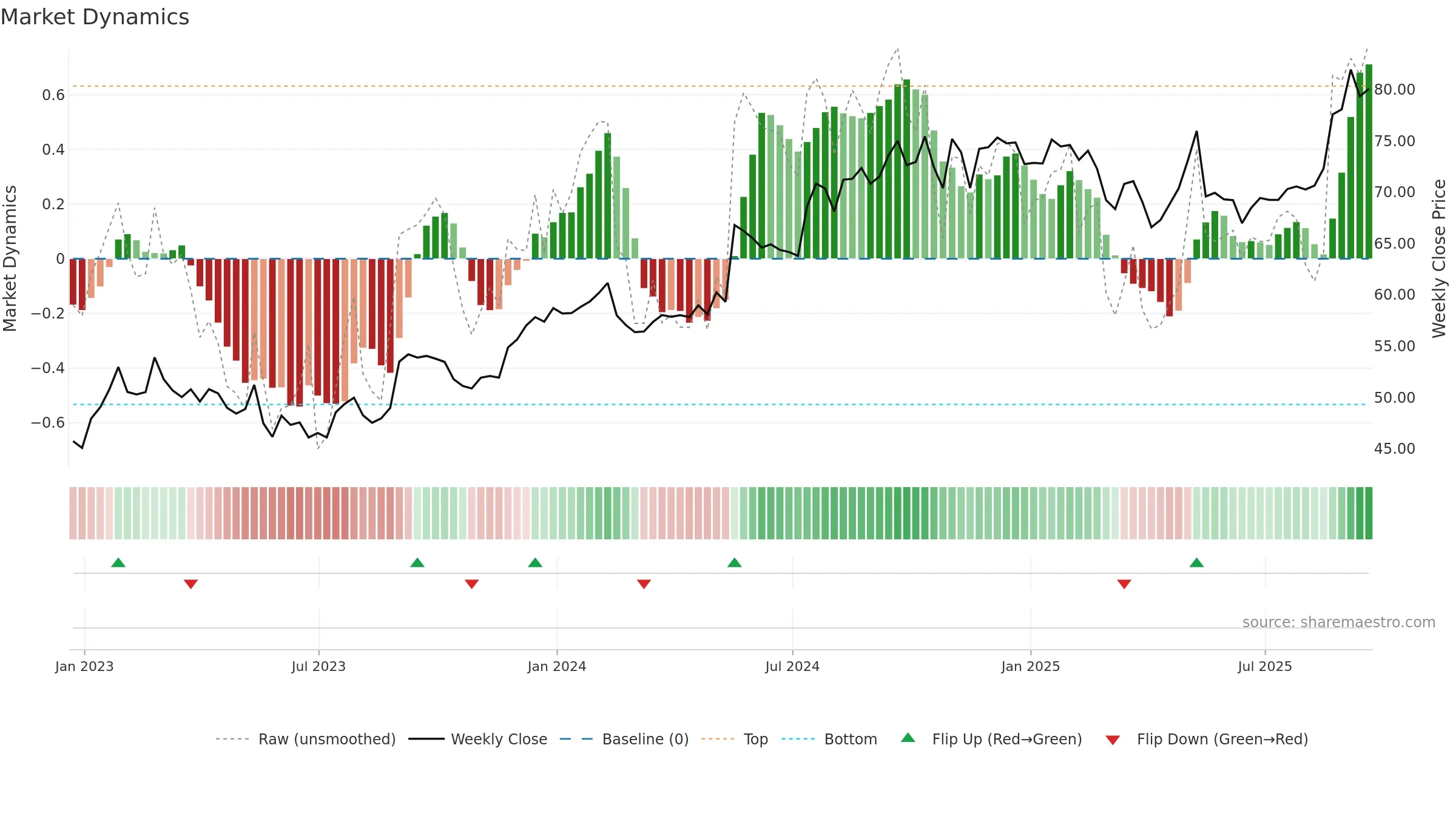Click the Jan 2023 x-axis label
Viewport: 1456px width, 819px height.
[84, 666]
